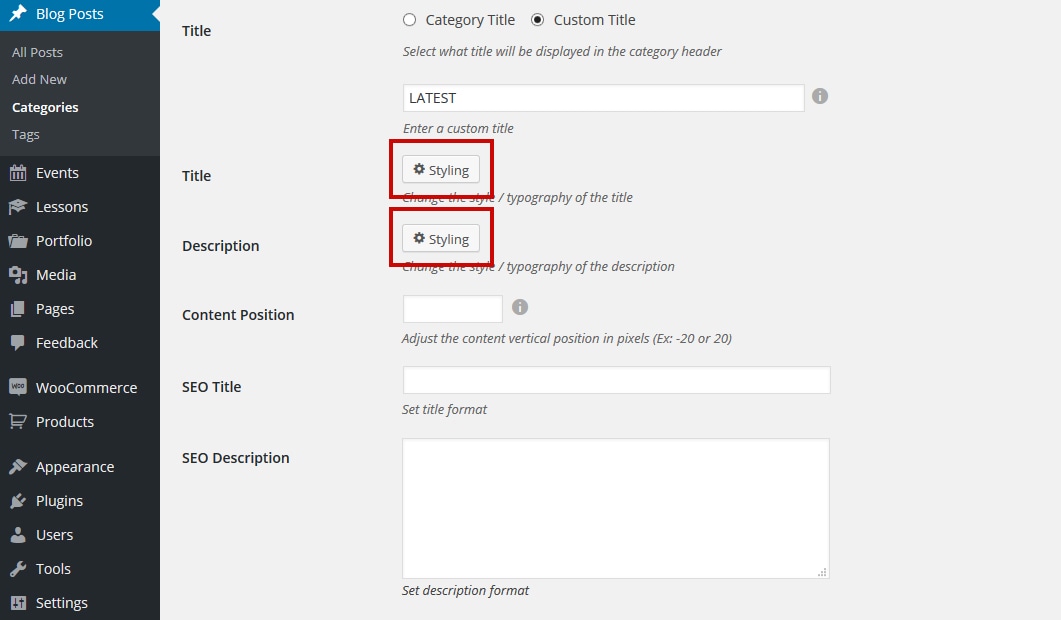
Task: Click the WooCommerce icon in sidebar
Action: [x=18, y=387]
